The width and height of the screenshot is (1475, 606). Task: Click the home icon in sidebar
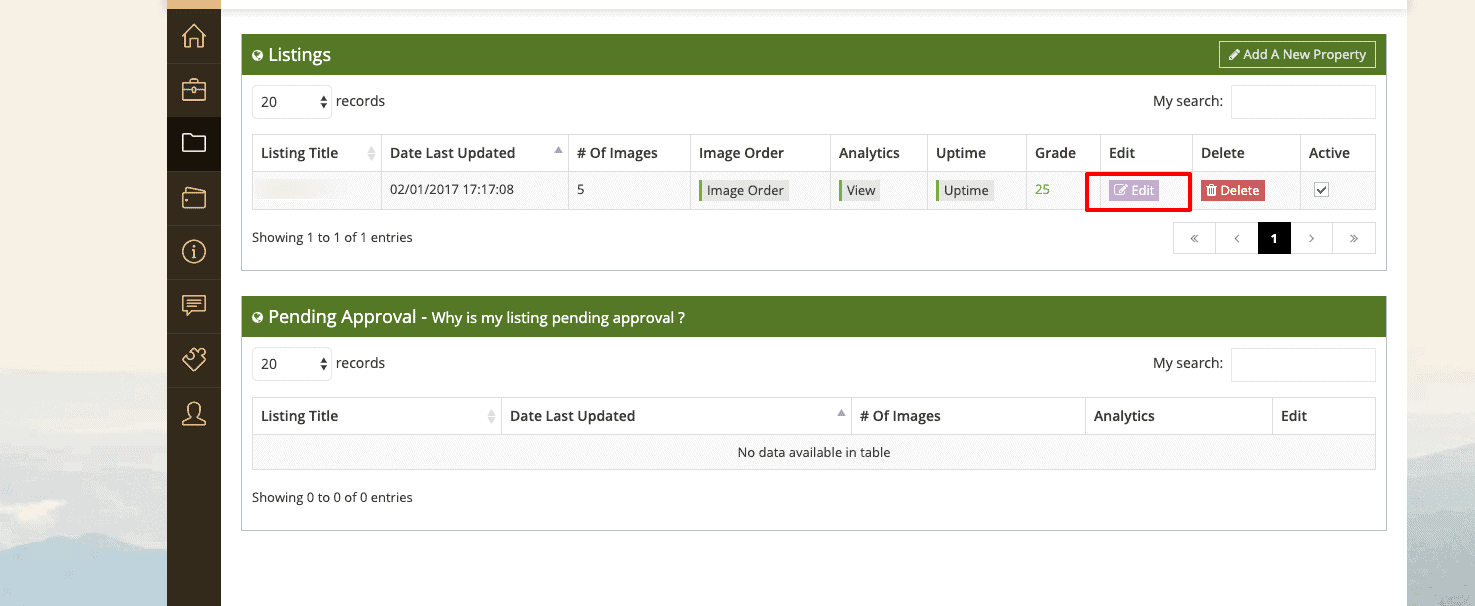[x=194, y=36]
